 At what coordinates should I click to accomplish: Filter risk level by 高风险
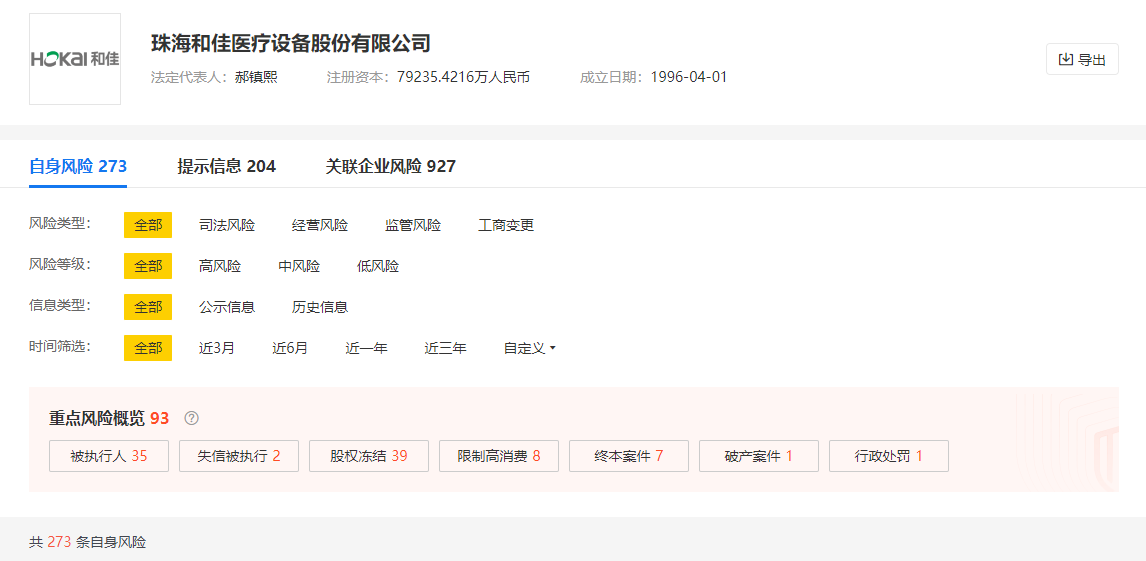click(x=220, y=266)
